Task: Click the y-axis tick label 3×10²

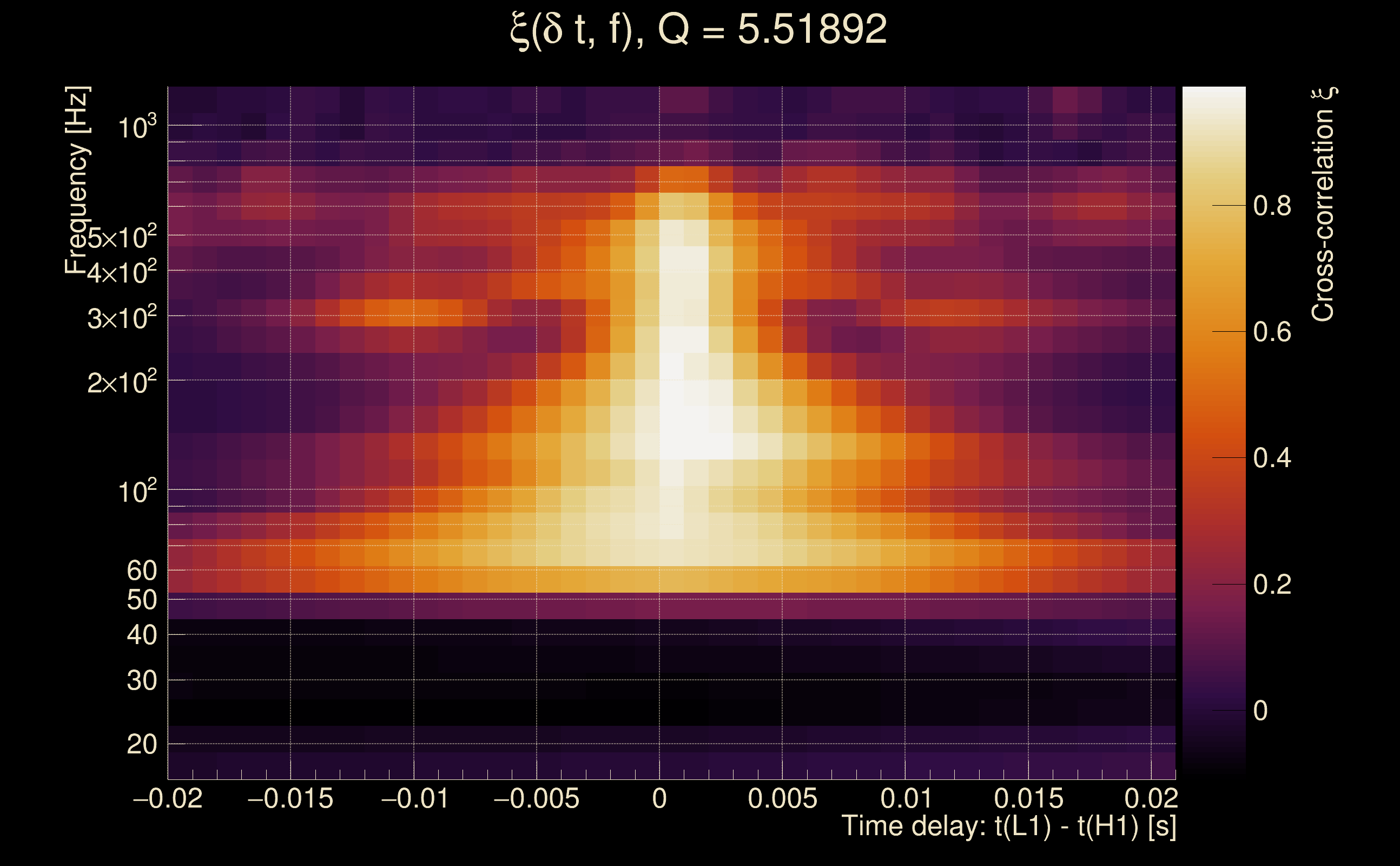Action: tap(122, 318)
